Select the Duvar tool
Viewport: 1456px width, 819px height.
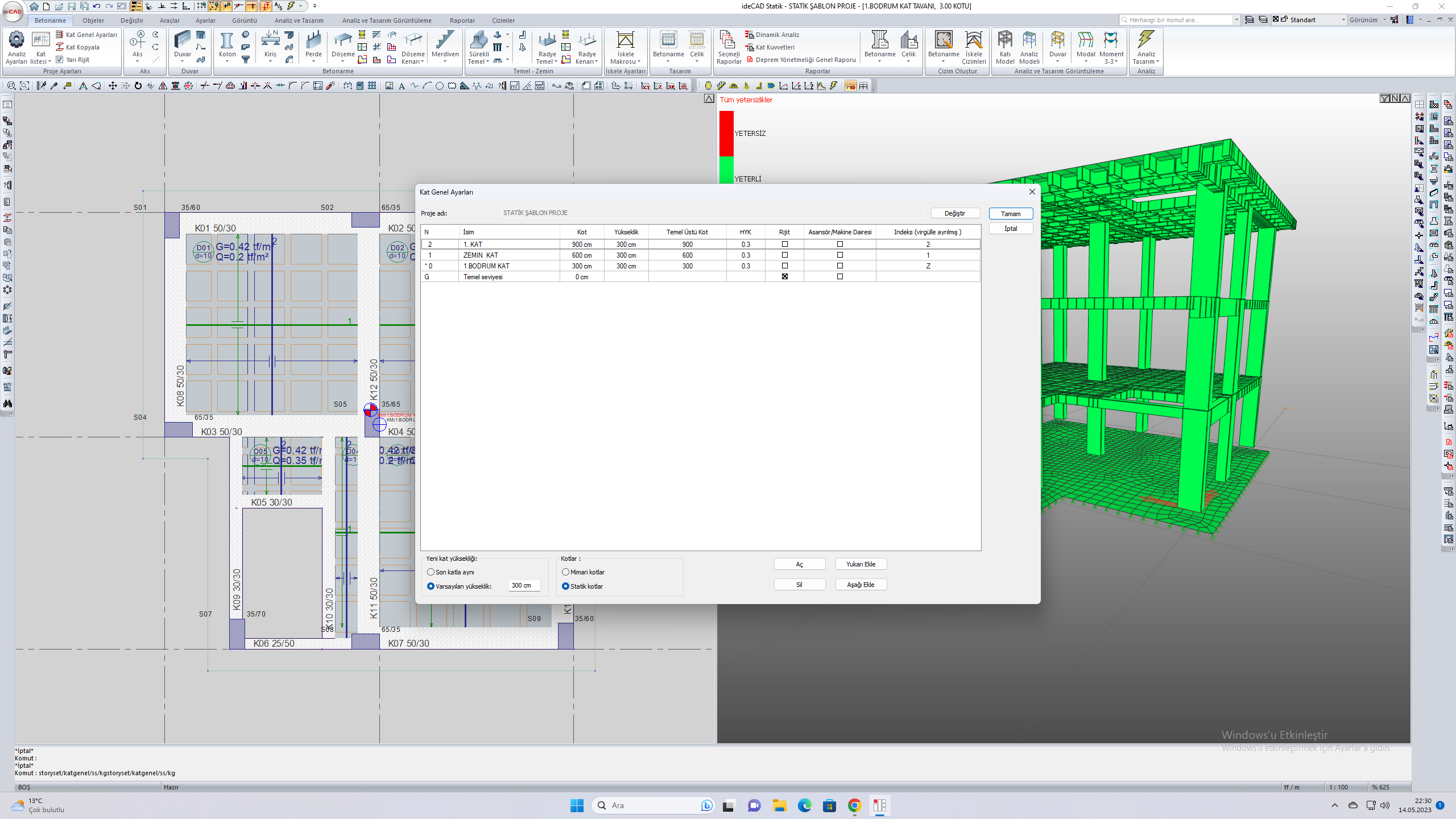(183, 45)
